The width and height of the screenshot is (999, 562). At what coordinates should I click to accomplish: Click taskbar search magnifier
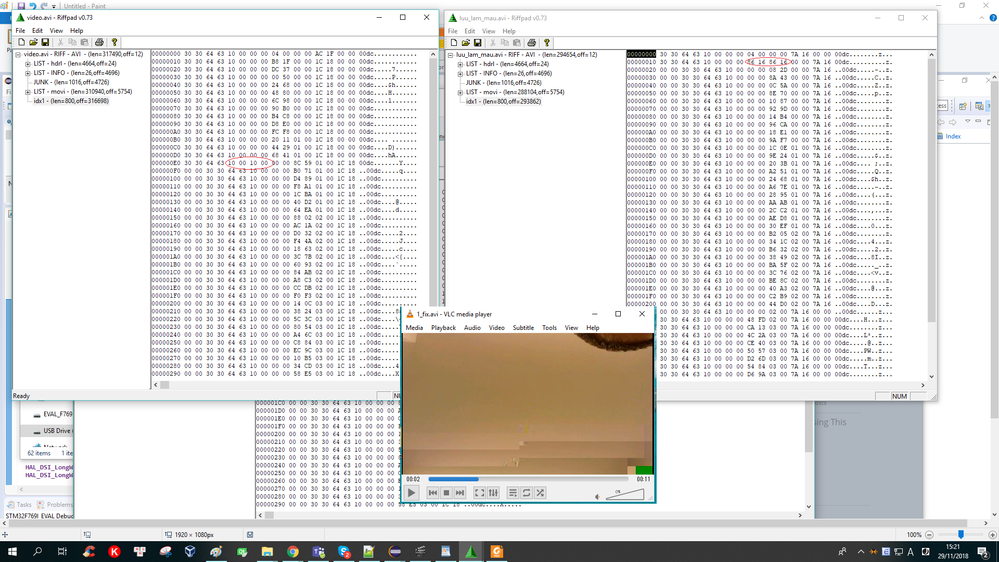pyautogui.click(x=37, y=552)
